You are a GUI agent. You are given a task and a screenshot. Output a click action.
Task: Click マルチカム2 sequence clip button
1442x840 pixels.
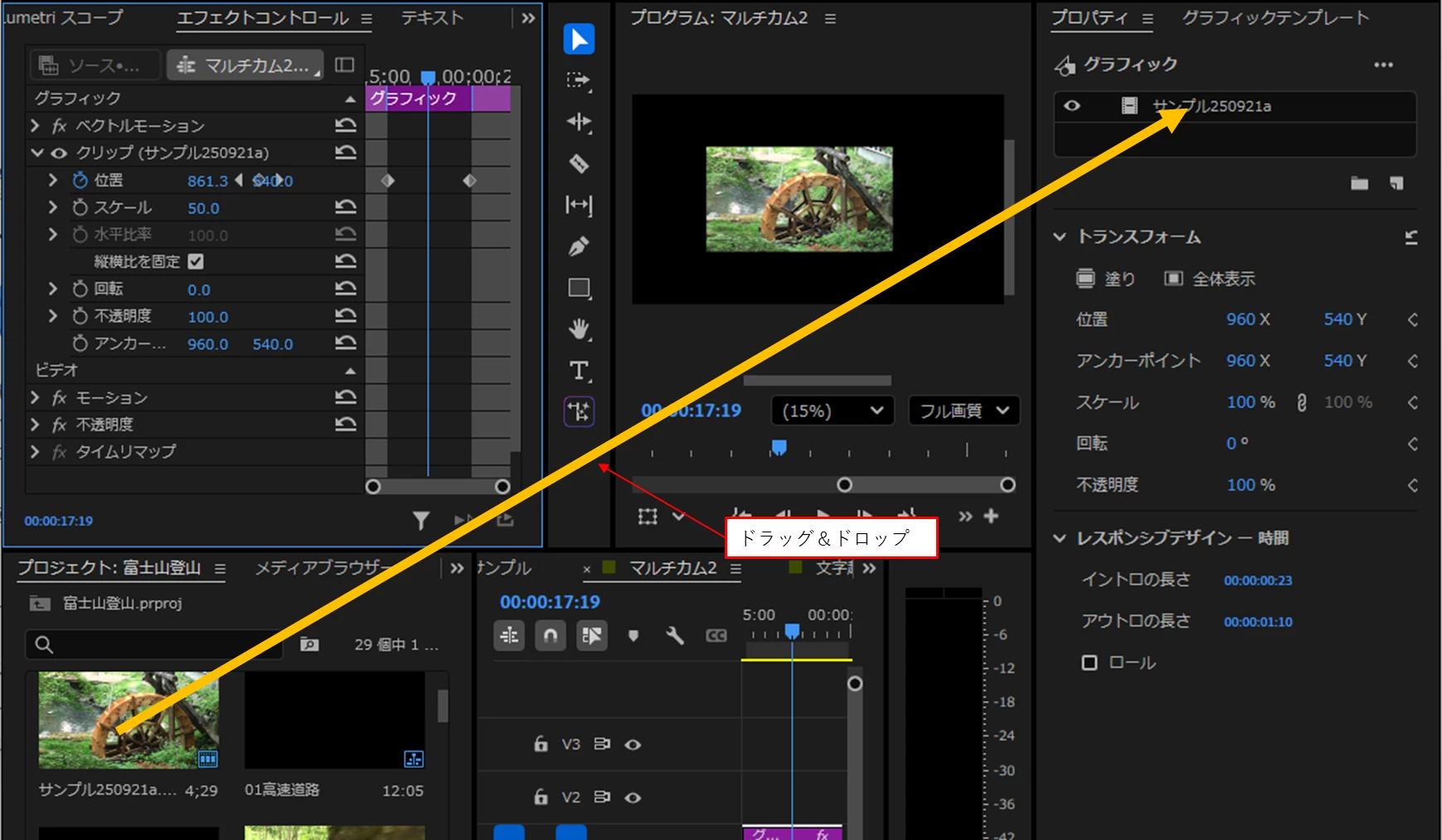[x=246, y=65]
